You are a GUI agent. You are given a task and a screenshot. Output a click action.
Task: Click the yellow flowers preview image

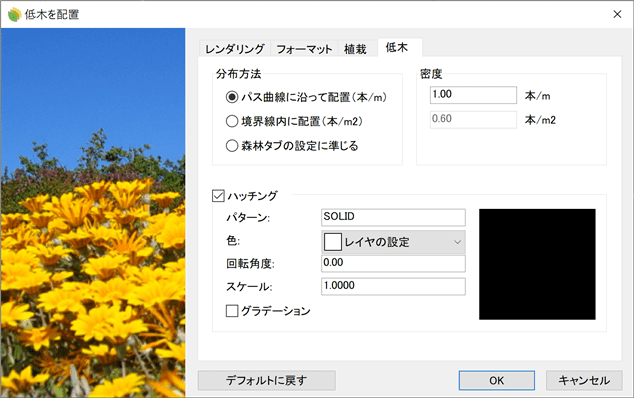click(x=93, y=213)
